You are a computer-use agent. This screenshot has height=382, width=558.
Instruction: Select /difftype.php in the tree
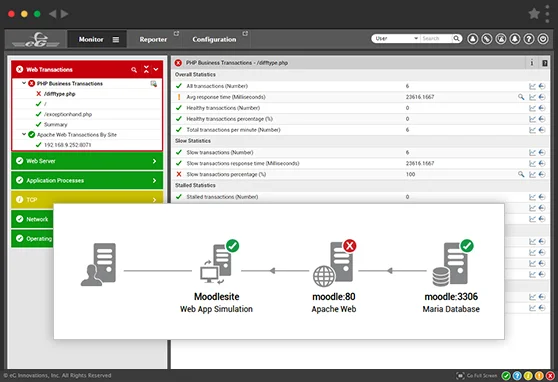pyautogui.click(x=59, y=94)
